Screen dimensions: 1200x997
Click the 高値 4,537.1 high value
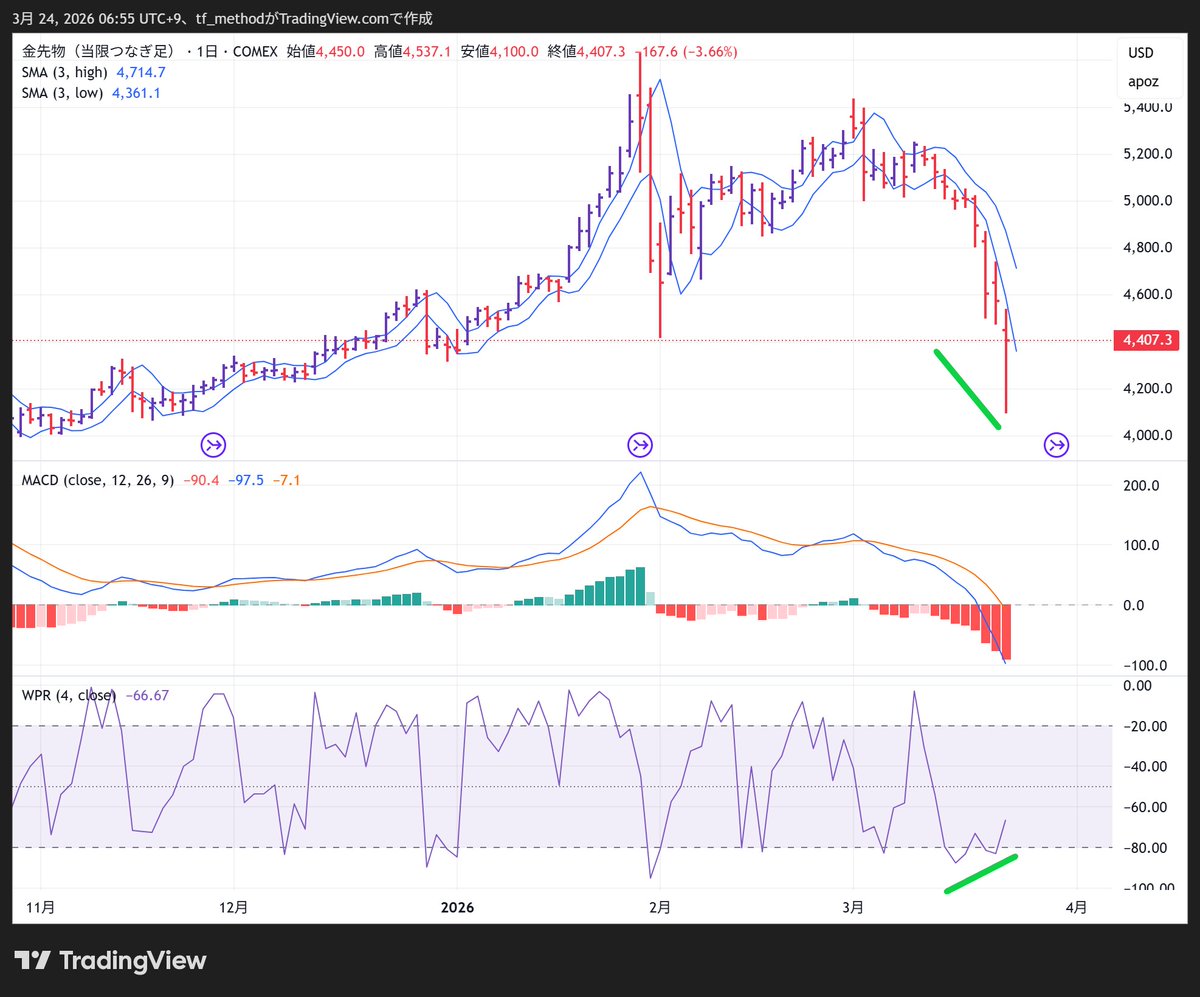(x=412, y=51)
